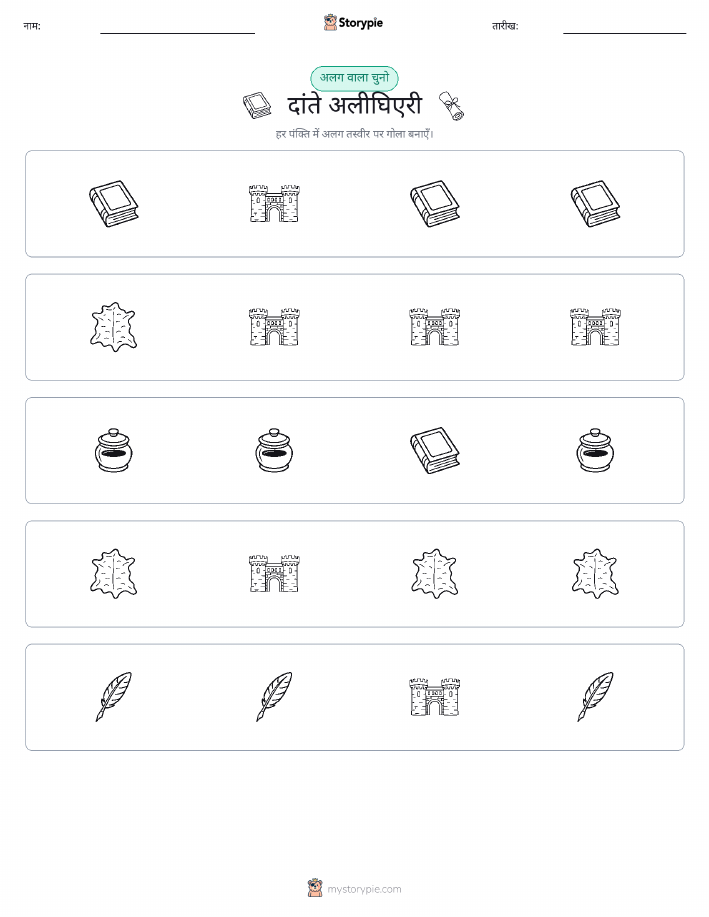This screenshot has width=709, height=917.
Task: Click the Storypie logo at top
Action: [x=353, y=23]
